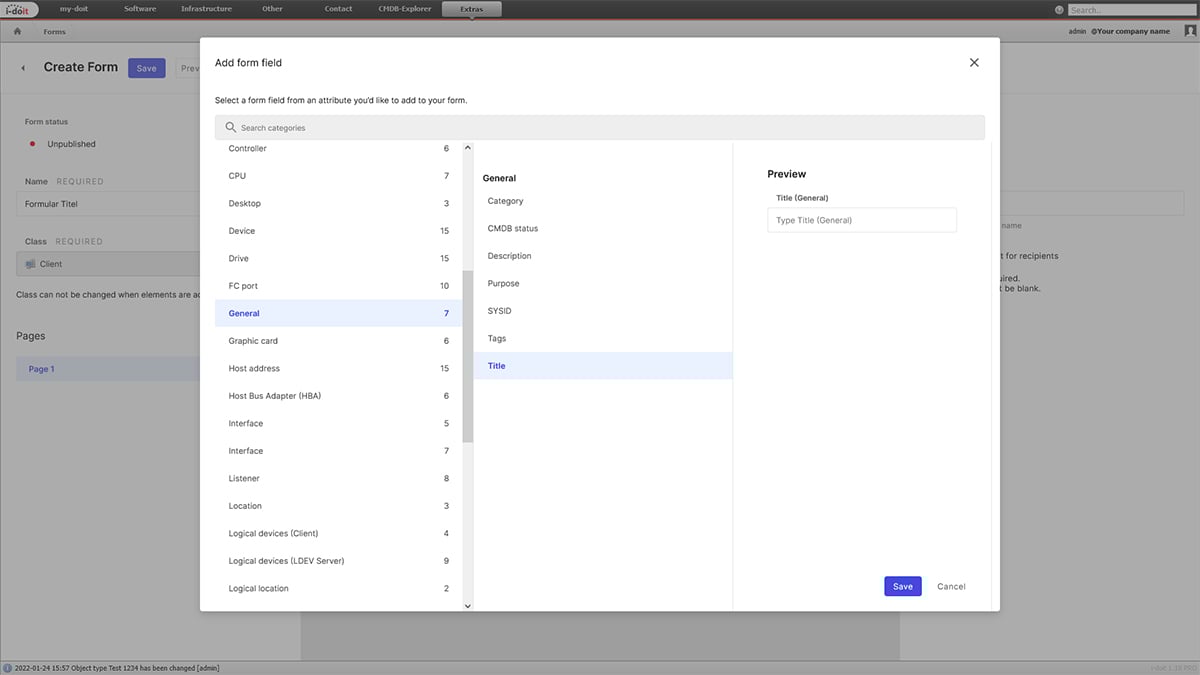Open the Infrastructure menu
Viewport: 1200px width, 675px height.
[206, 8]
